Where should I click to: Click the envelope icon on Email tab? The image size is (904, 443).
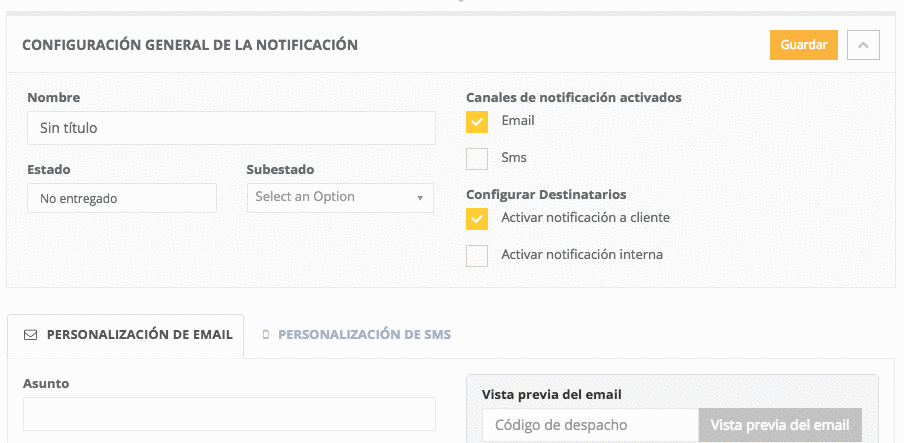[x=31, y=335]
